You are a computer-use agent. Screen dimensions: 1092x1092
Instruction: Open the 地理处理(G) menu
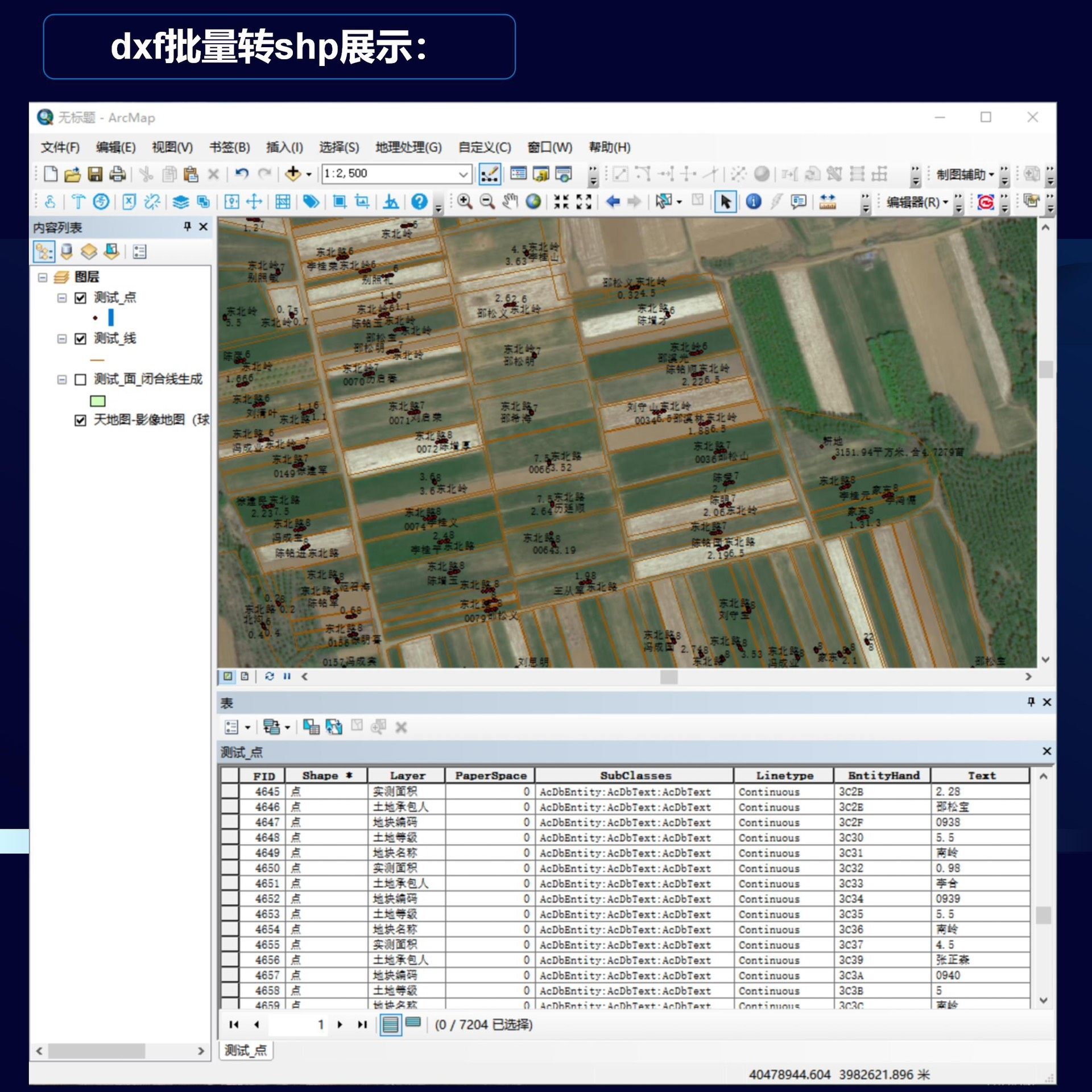408,147
